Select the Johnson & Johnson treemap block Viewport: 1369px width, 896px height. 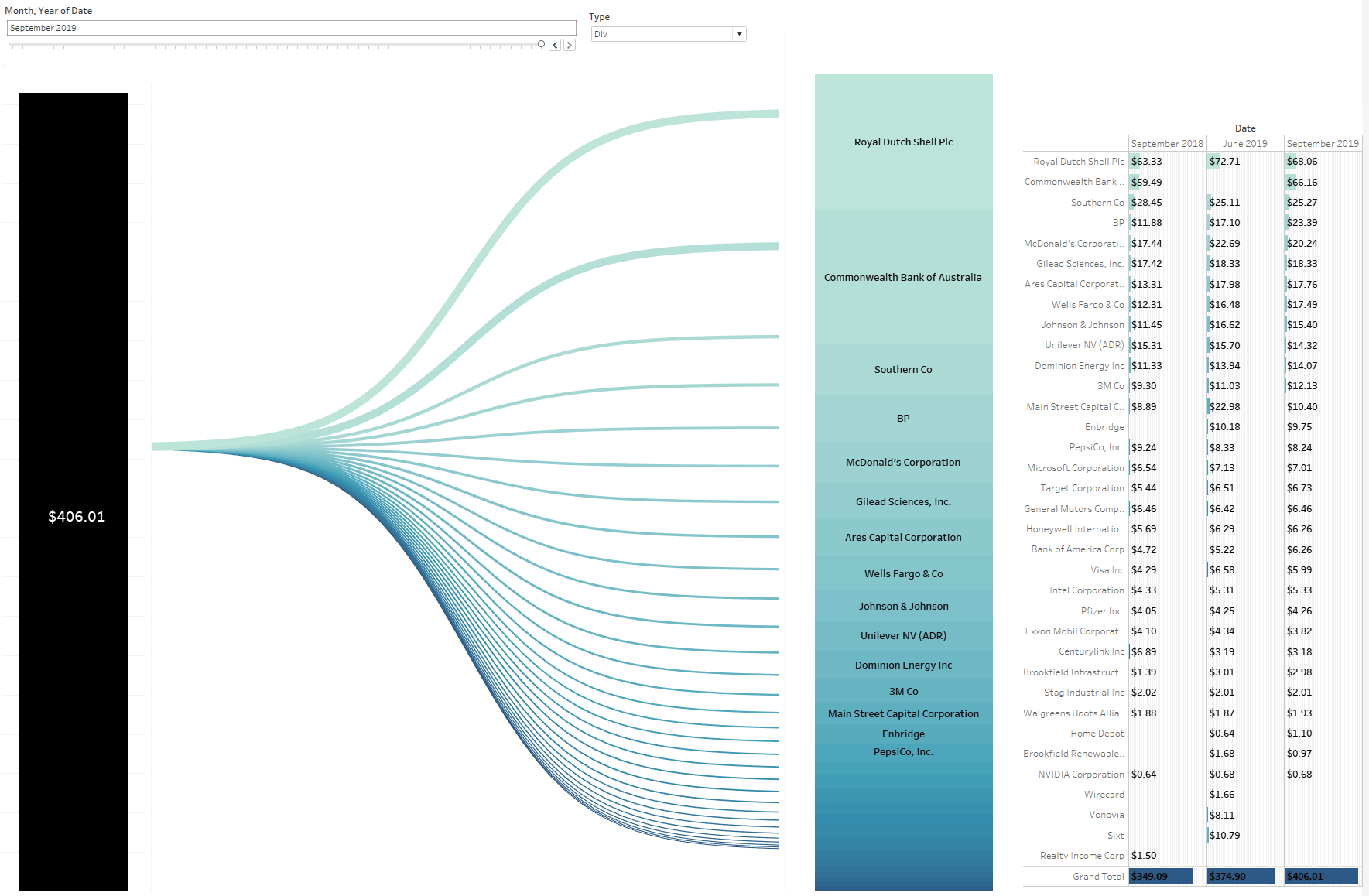coord(904,606)
